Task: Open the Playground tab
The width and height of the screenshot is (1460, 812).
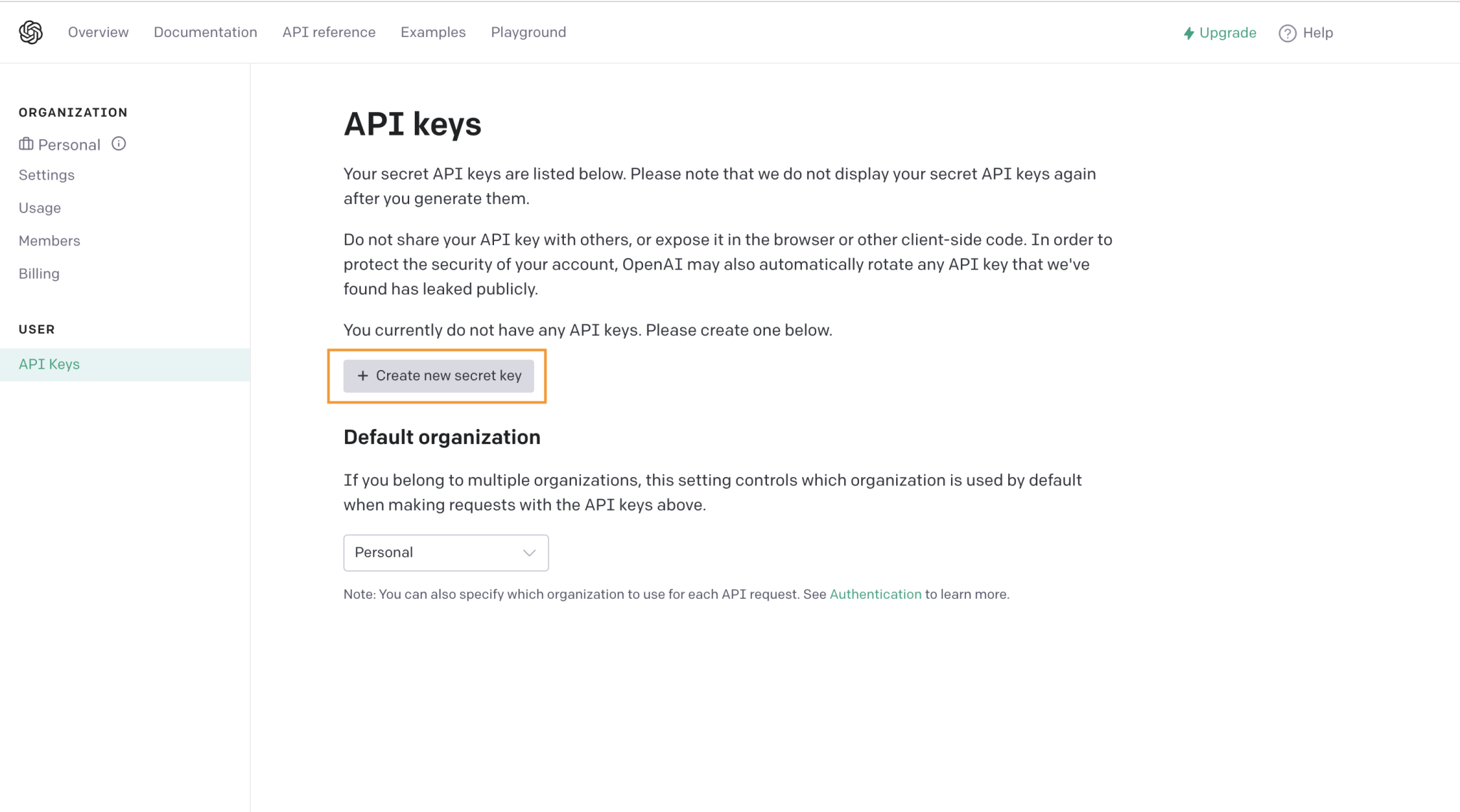Action: coord(528,32)
